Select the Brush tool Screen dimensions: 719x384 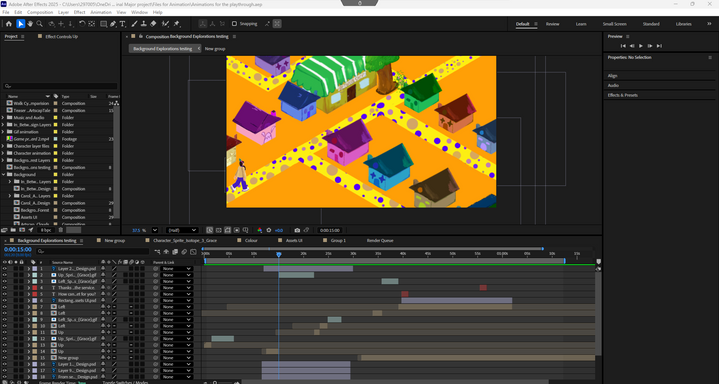click(x=134, y=24)
